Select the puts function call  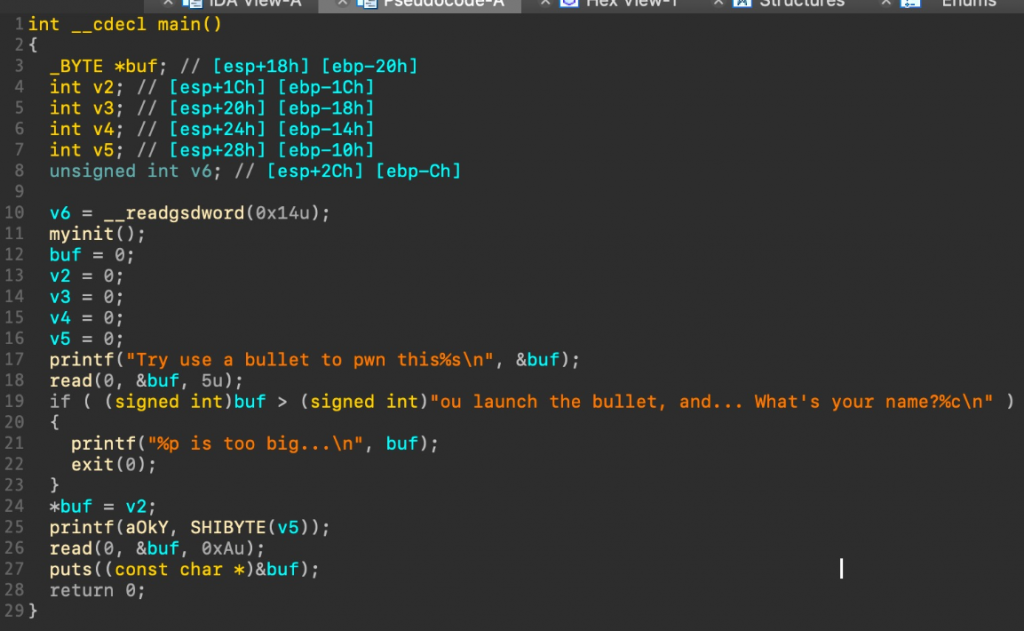pos(70,569)
